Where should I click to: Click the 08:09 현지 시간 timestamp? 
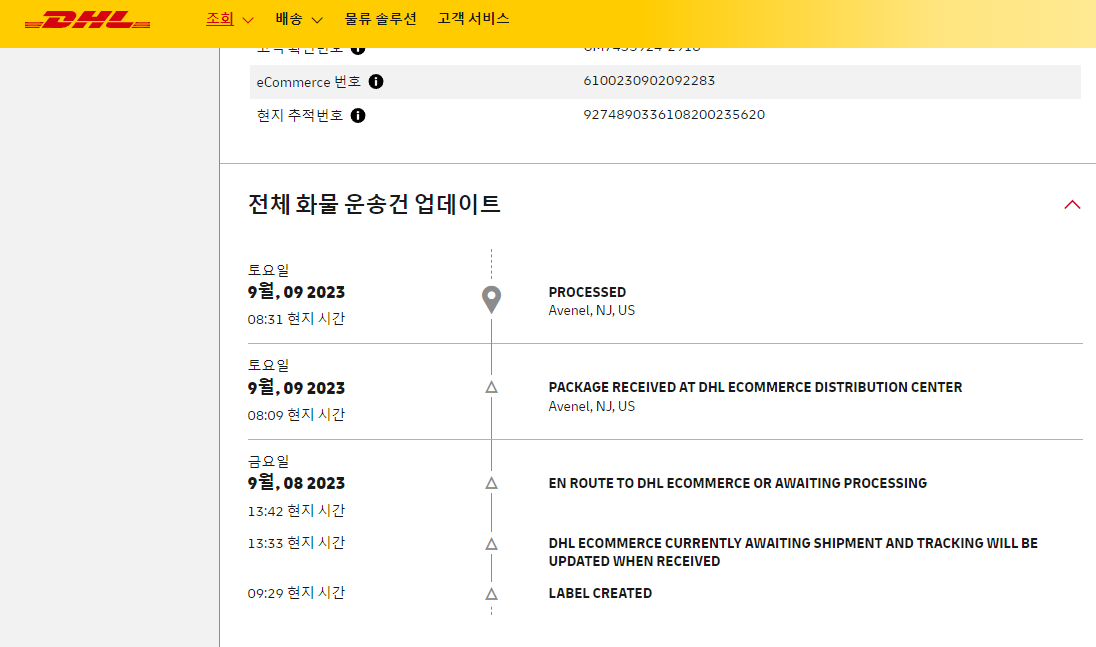296,414
